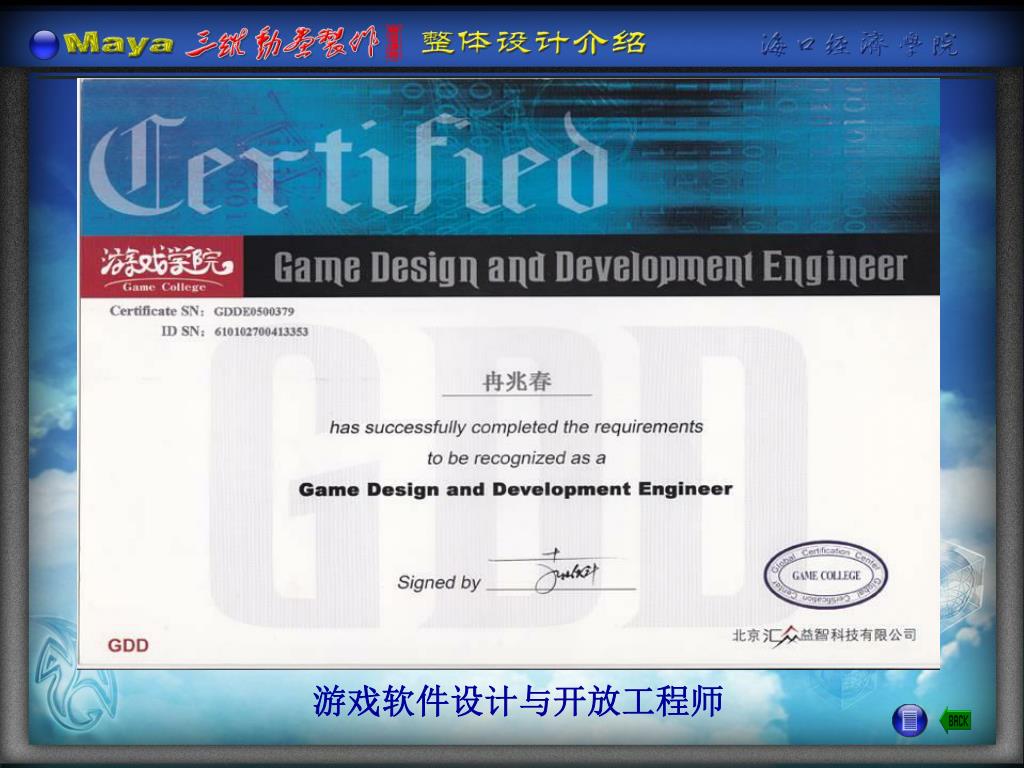Click the red 游戏学院 Game College logo
Image resolution: width=1024 pixels, height=768 pixels.
(x=162, y=266)
